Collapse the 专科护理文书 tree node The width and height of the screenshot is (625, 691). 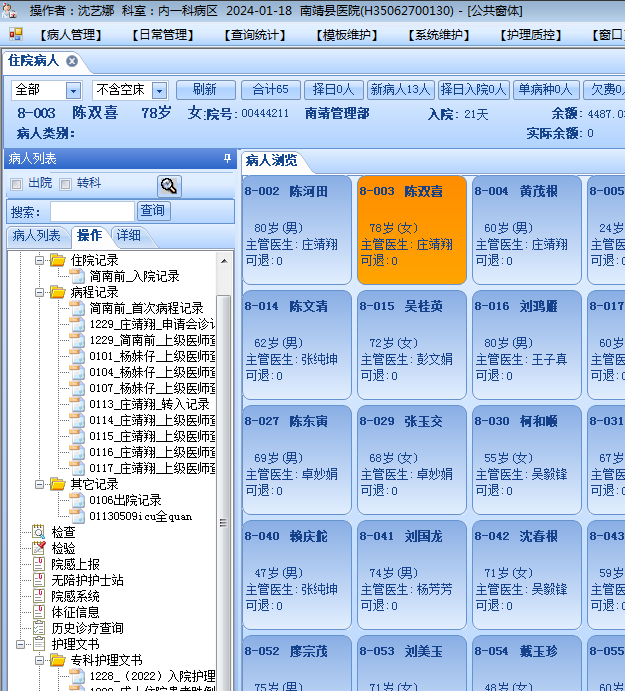pyautogui.click(x=39, y=660)
